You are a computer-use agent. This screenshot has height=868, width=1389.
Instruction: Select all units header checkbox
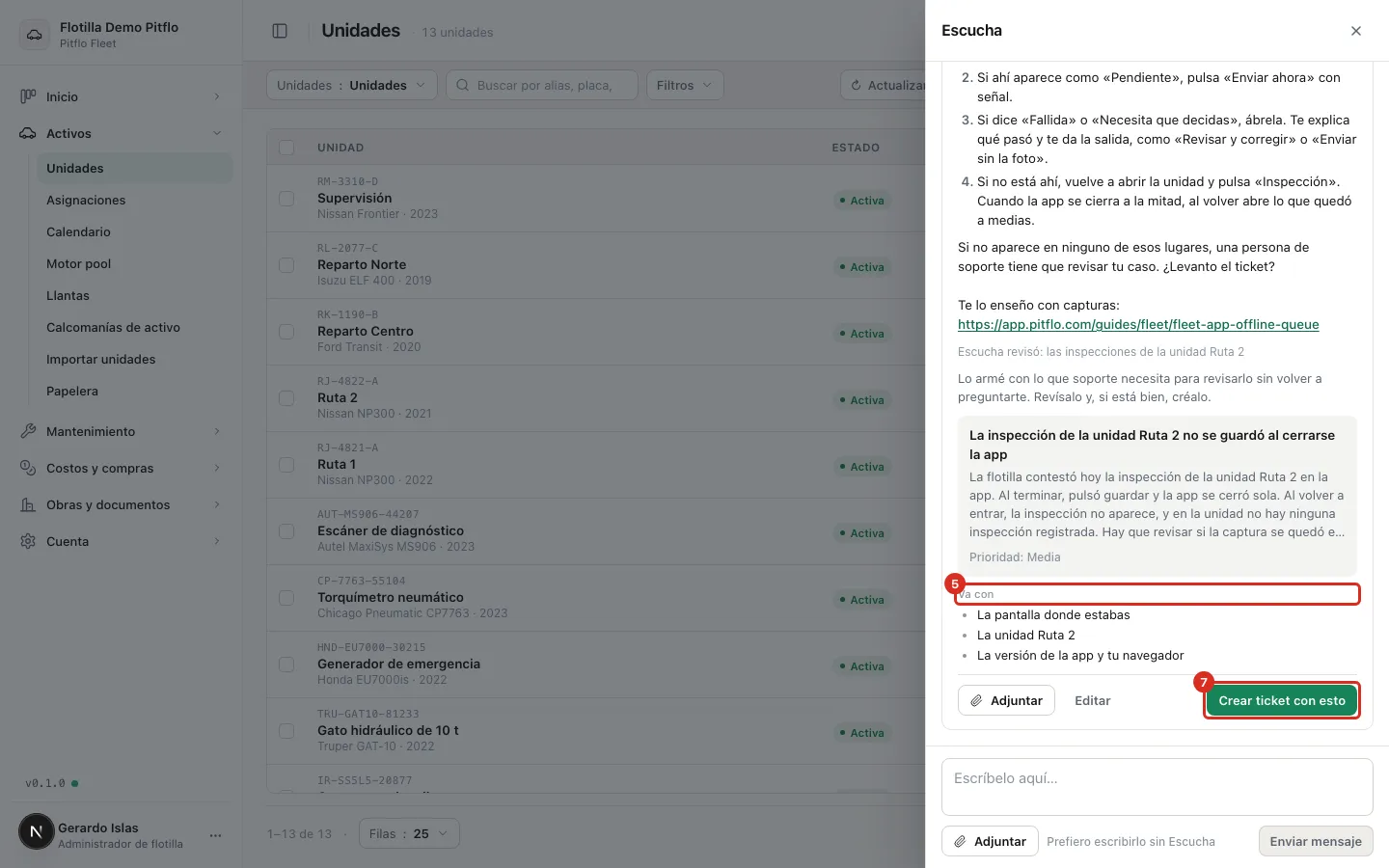(x=286, y=148)
